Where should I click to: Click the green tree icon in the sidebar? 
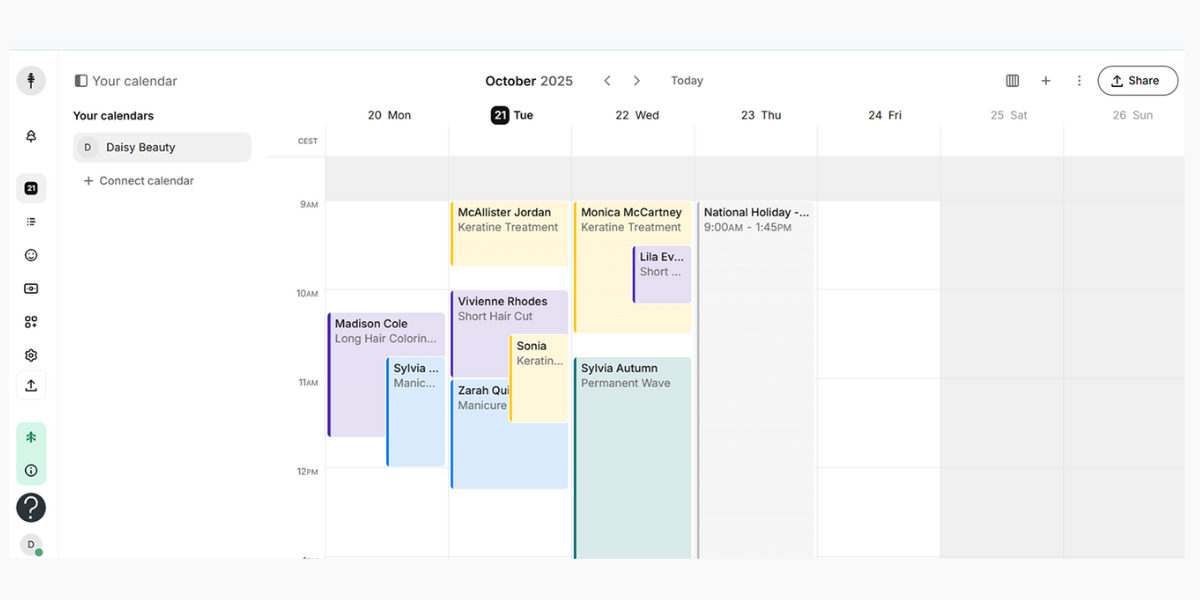click(x=31, y=437)
